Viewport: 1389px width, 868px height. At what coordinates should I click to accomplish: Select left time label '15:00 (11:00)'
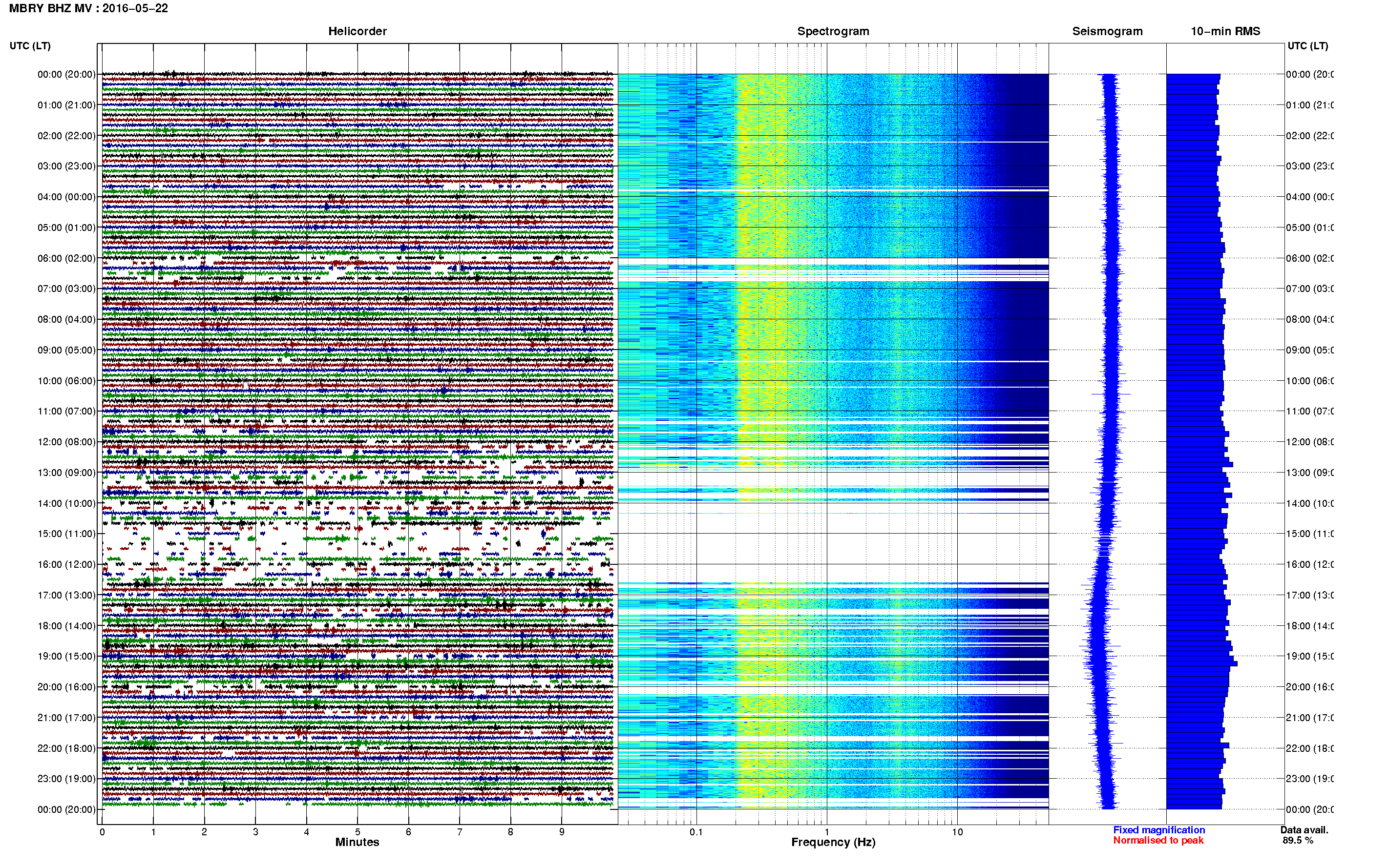click(66, 533)
